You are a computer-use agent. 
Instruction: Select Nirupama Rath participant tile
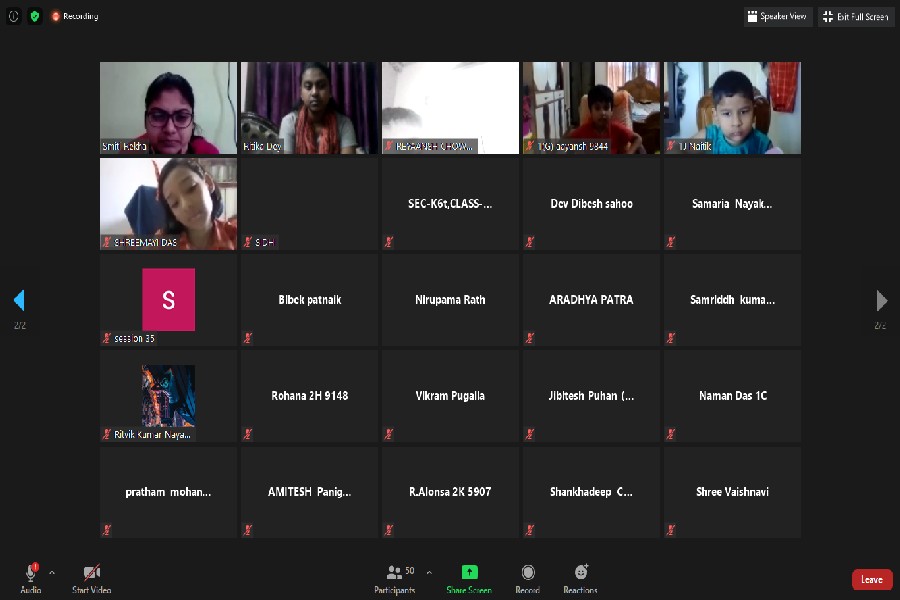[x=450, y=300]
